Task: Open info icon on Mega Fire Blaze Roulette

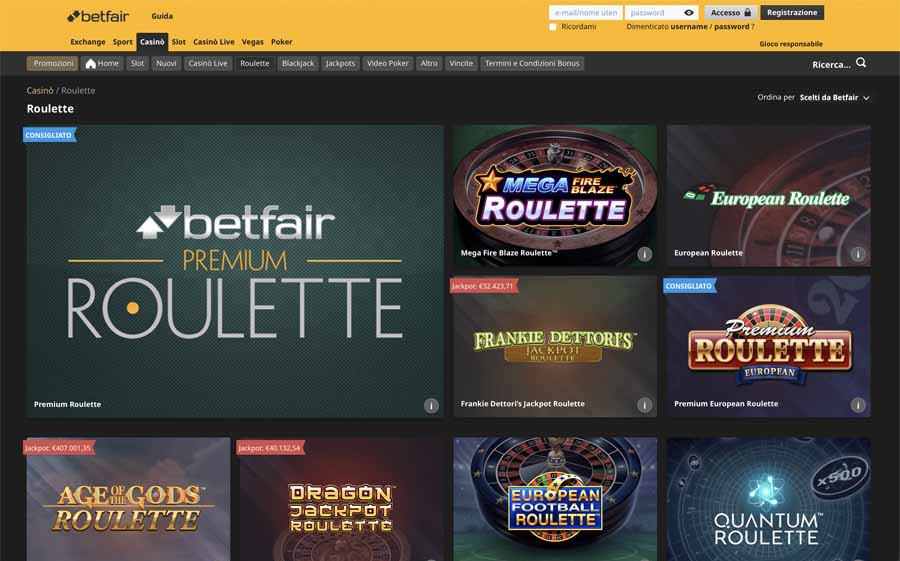Action: (645, 254)
